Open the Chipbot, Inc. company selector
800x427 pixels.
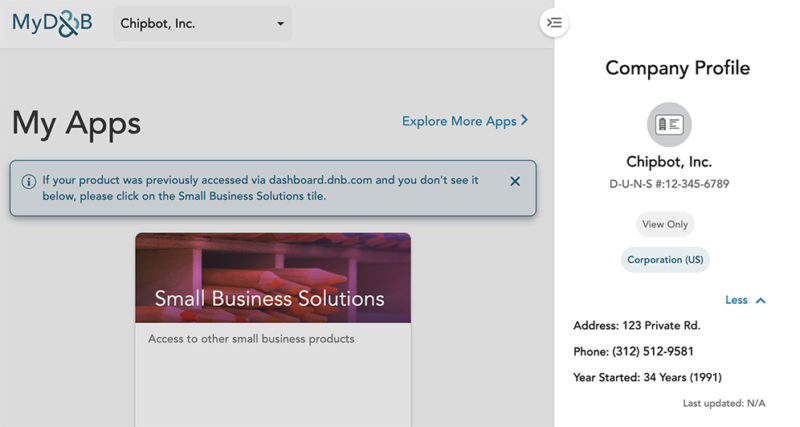click(202, 23)
